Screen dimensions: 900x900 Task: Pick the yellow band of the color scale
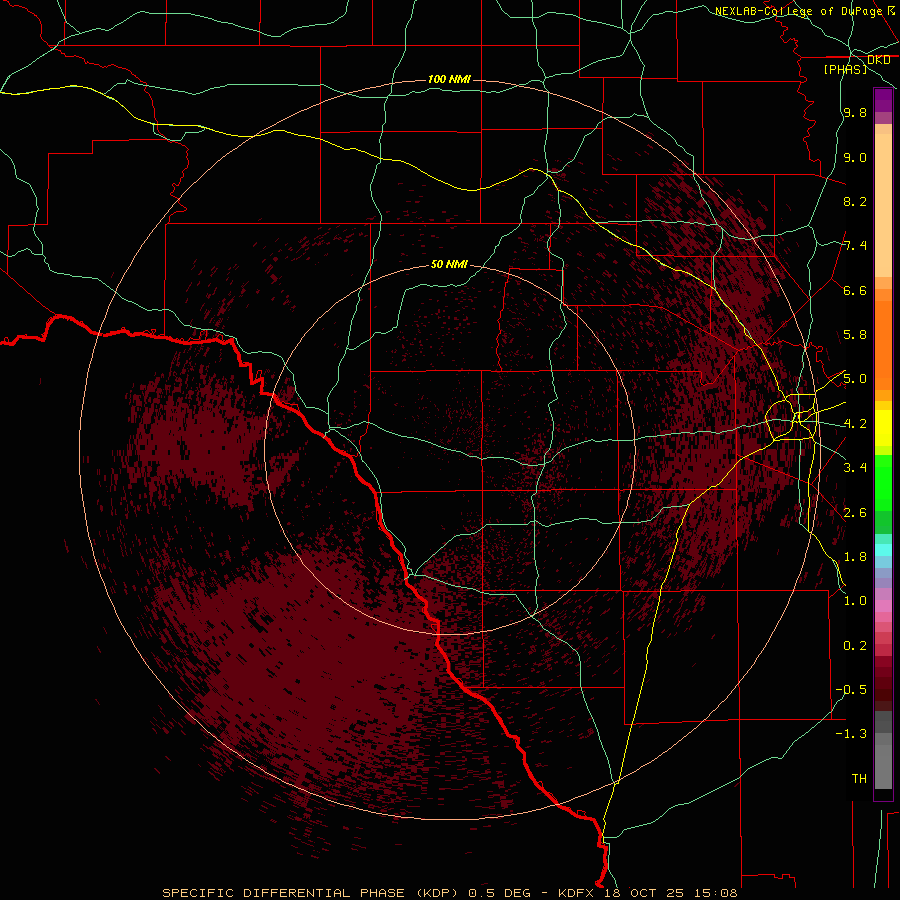pyautogui.click(x=883, y=428)
